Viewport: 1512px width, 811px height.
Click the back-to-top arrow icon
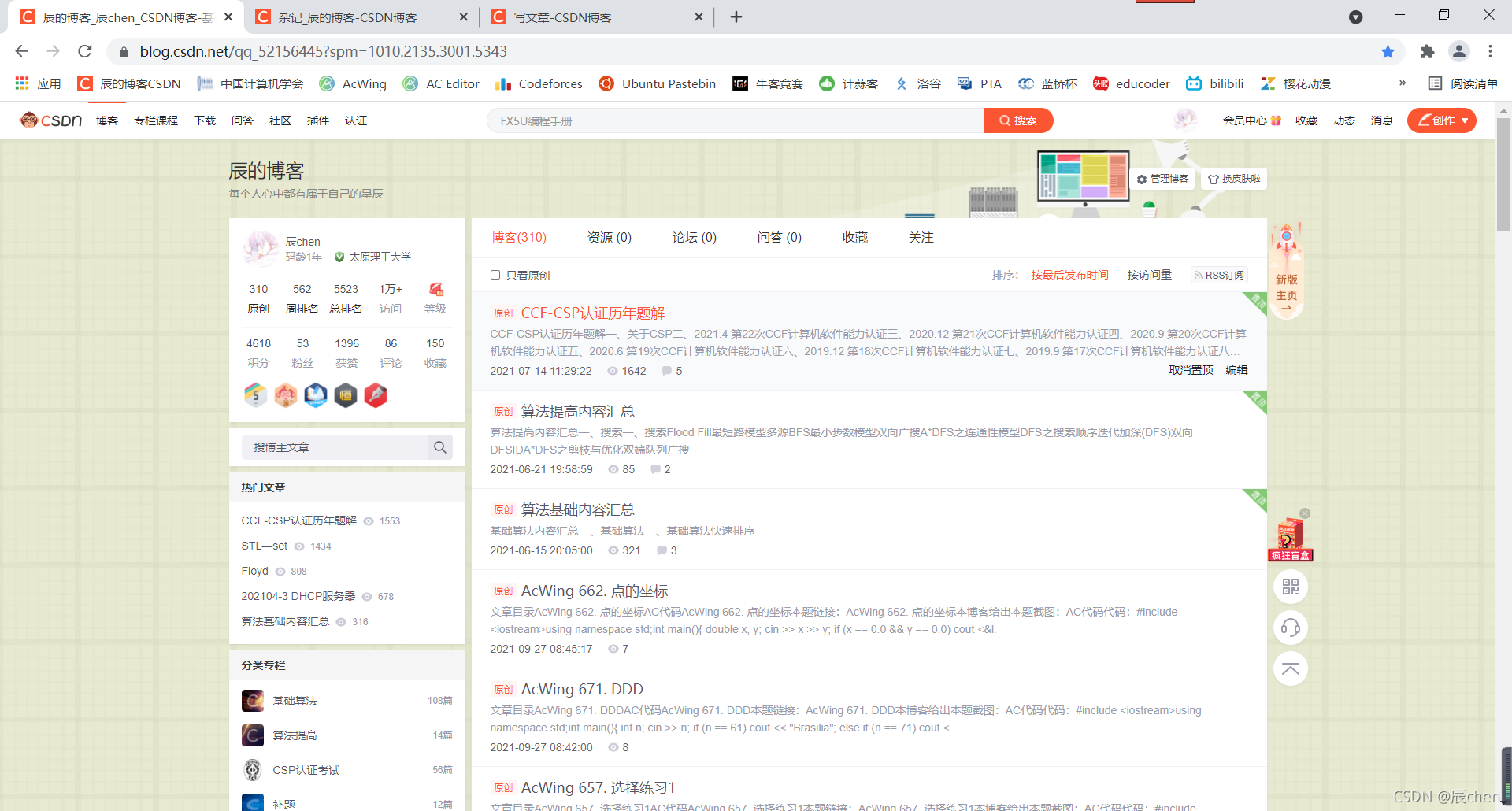tap(1290, 668)
